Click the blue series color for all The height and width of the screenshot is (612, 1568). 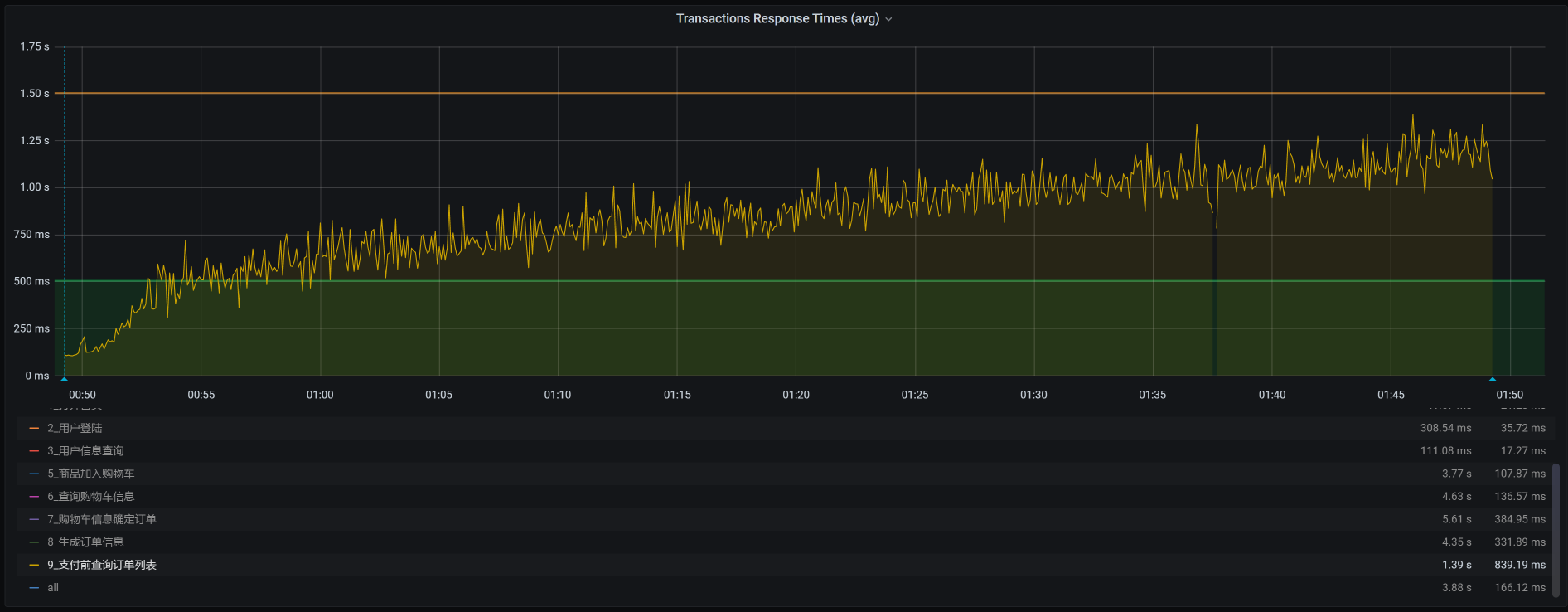[x=34, y=588]
